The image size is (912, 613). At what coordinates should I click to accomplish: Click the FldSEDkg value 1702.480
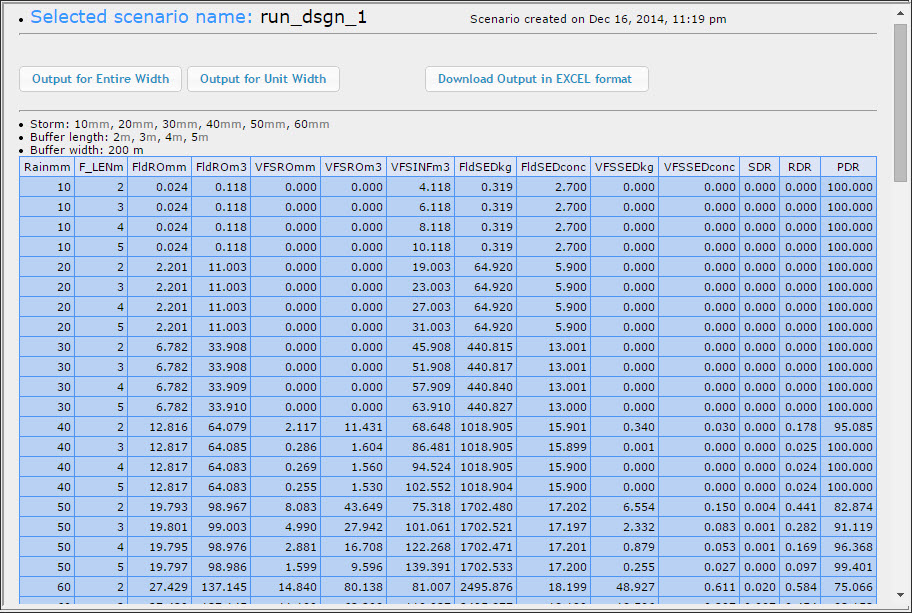[486, 507]
